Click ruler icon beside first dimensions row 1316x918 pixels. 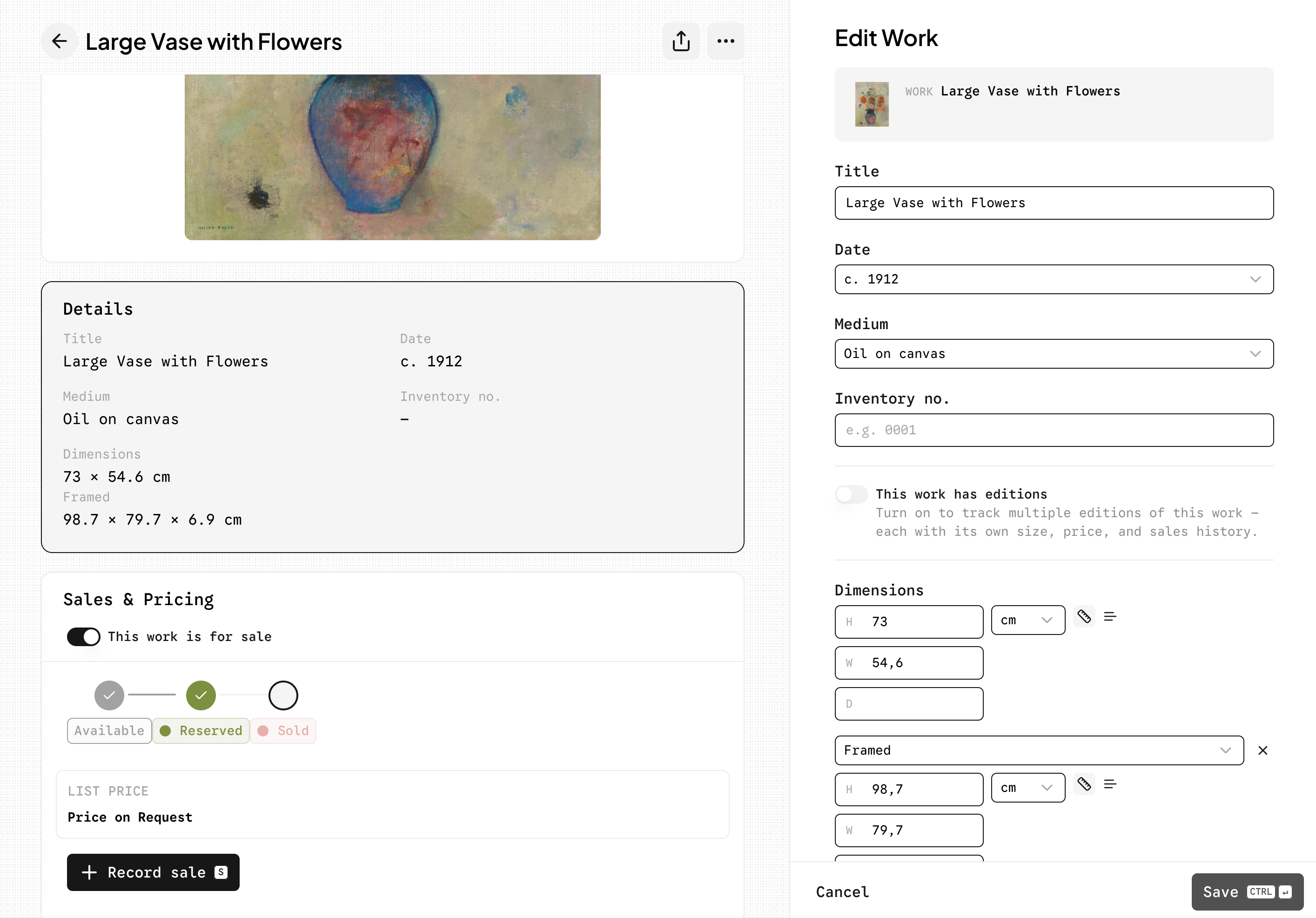[x=1083, y=616]
